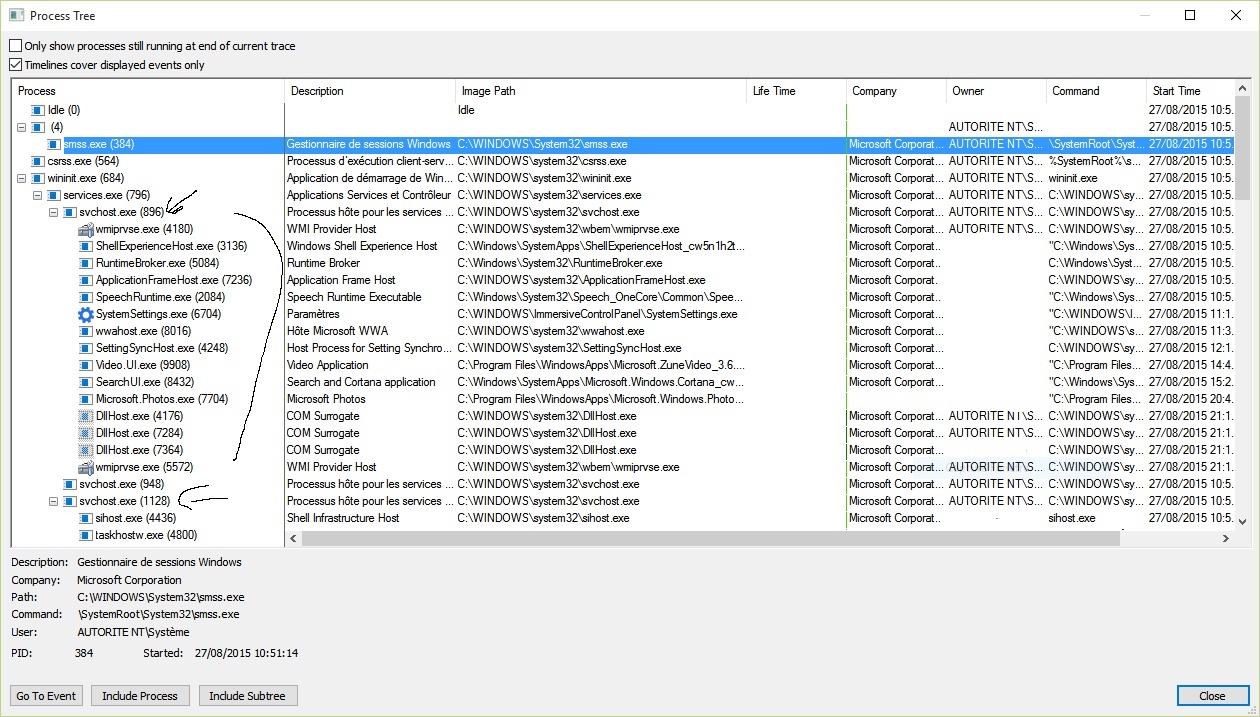
Task: Collapse the svchost.exe (1128) node
Action: point(54,501)
